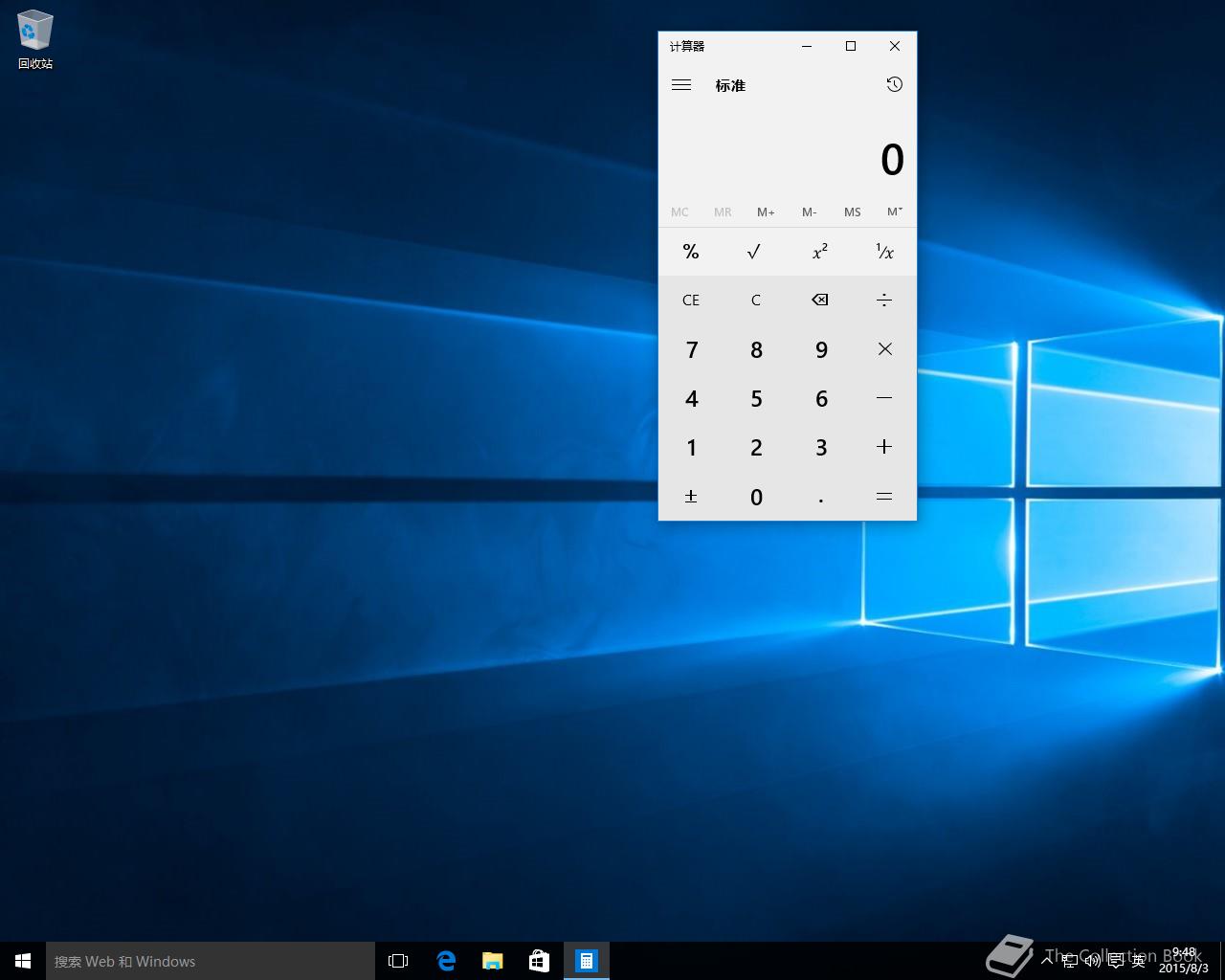Minimize the calculator window

coord(807,46)
